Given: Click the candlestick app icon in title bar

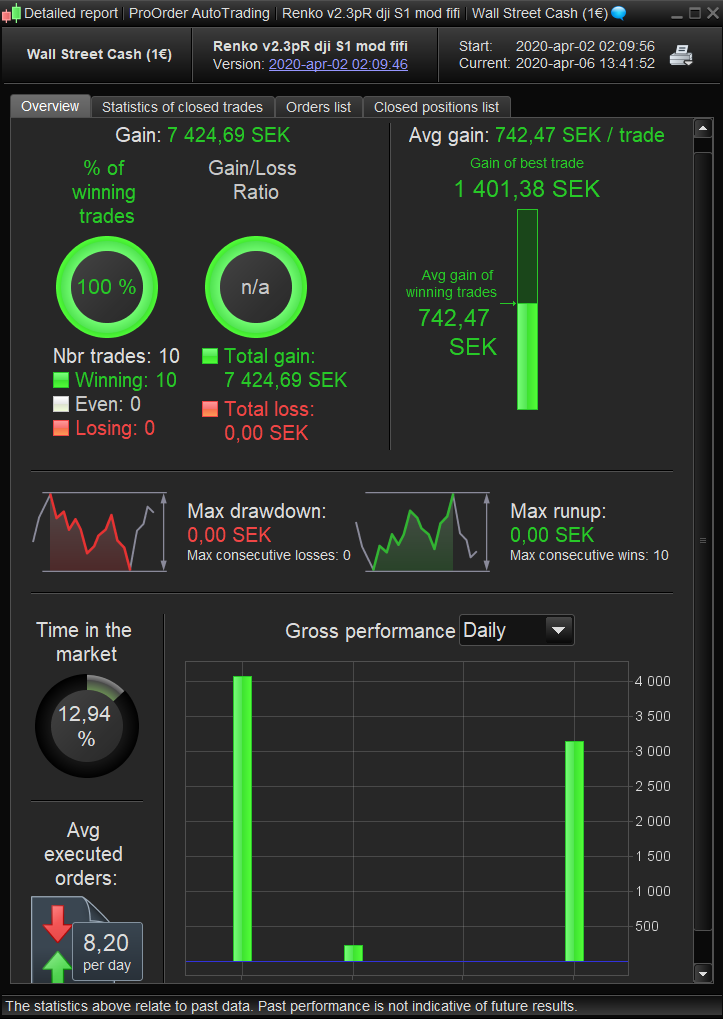Looking at the screenshot, I should [11, 13].
